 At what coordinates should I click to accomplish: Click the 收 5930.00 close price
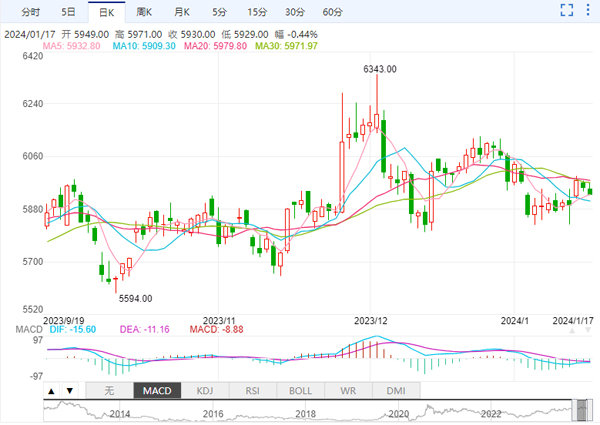click(192, 34)
